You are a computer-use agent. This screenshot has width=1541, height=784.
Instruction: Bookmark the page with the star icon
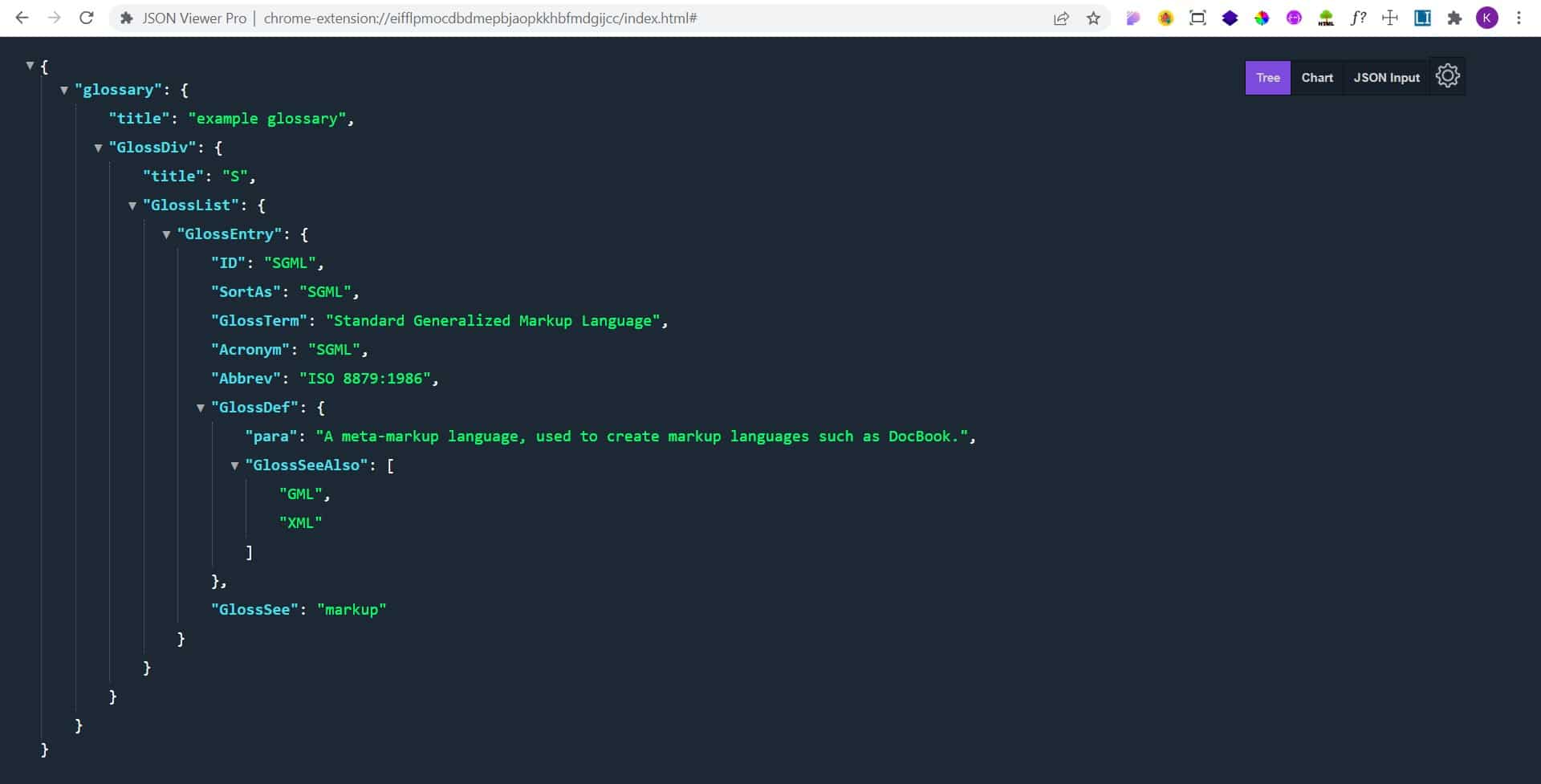point(1093,18)
